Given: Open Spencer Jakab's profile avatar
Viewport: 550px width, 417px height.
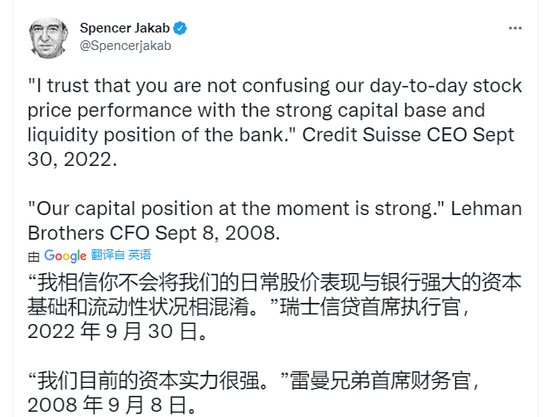Looking at the screenshot, I should (48, 38).
